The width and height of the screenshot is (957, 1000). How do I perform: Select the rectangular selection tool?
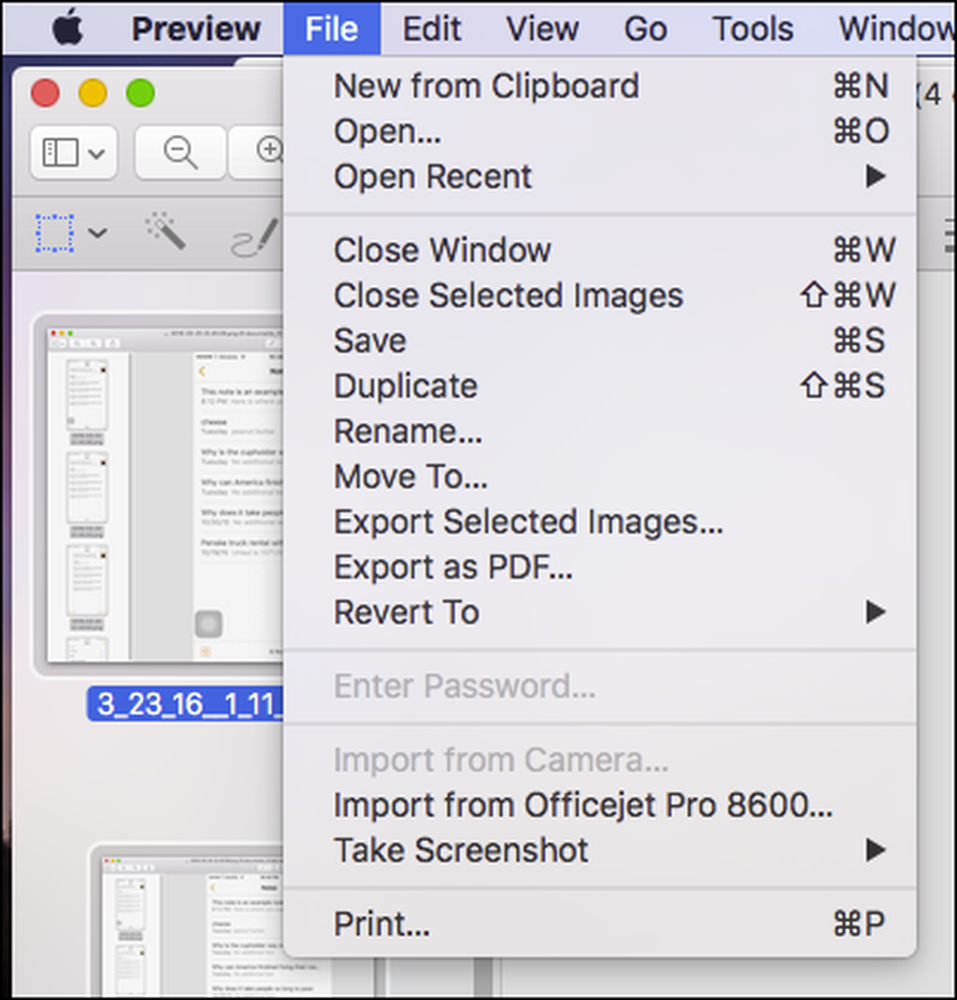point(55,233)
